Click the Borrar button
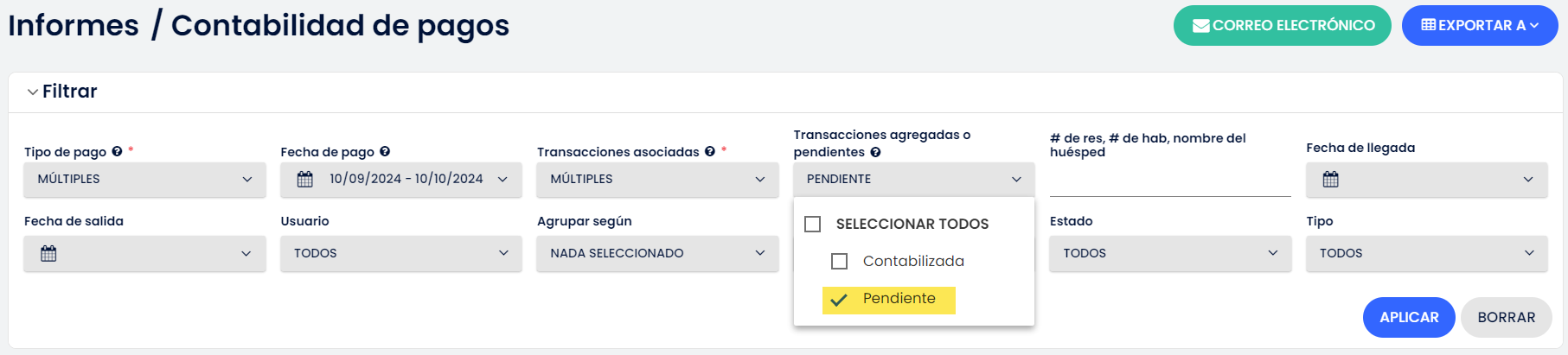The height and width of the screenshot is (355, 1568). tap(1507, 317)
